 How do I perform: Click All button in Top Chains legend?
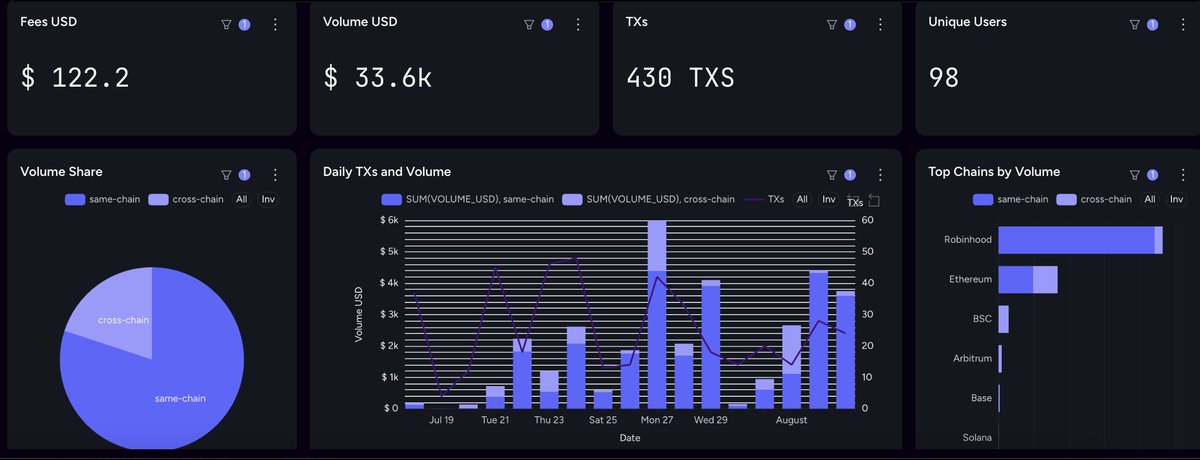click(1150, 199)
